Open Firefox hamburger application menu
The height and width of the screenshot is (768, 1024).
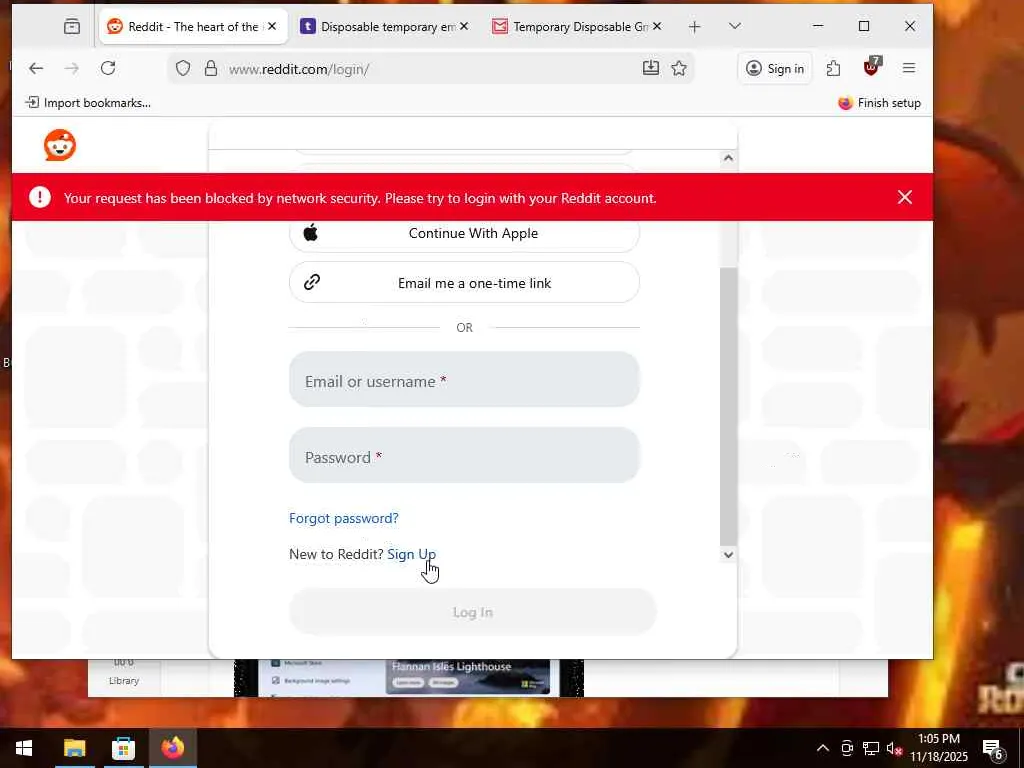[x=908, y=68]
